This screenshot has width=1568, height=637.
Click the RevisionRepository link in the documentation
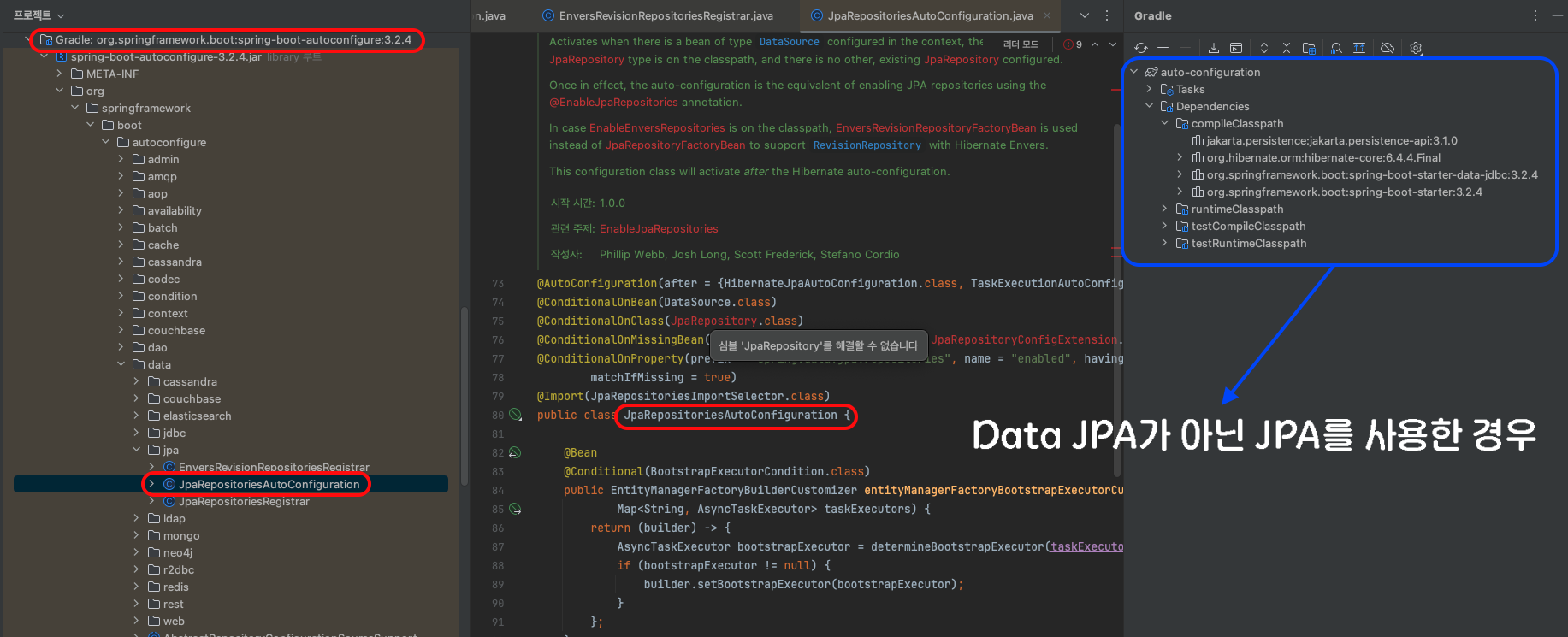coord(867,145)
